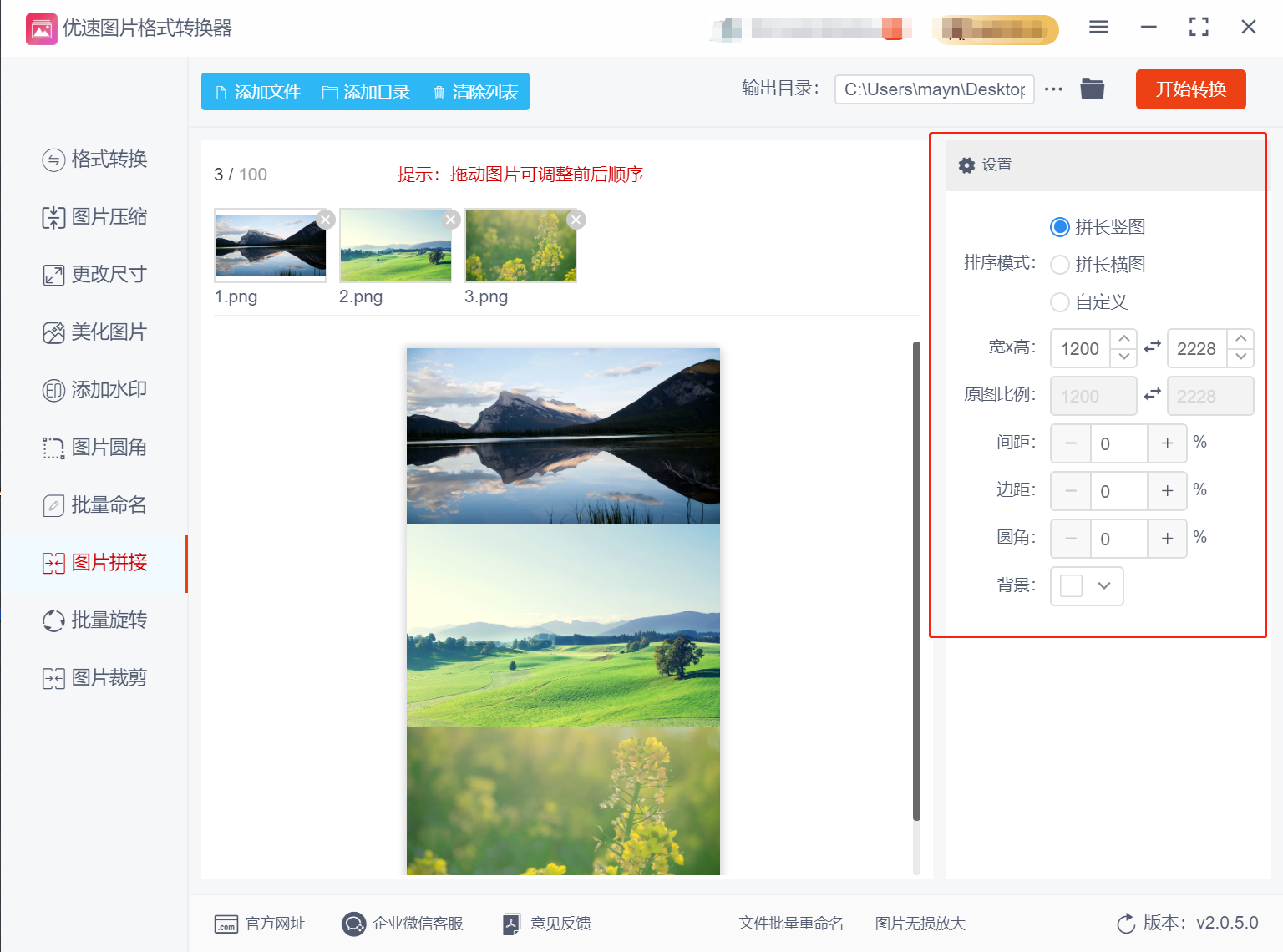Click 添加文件 button
Screen dimensions: 1283x952
(257, 92)
